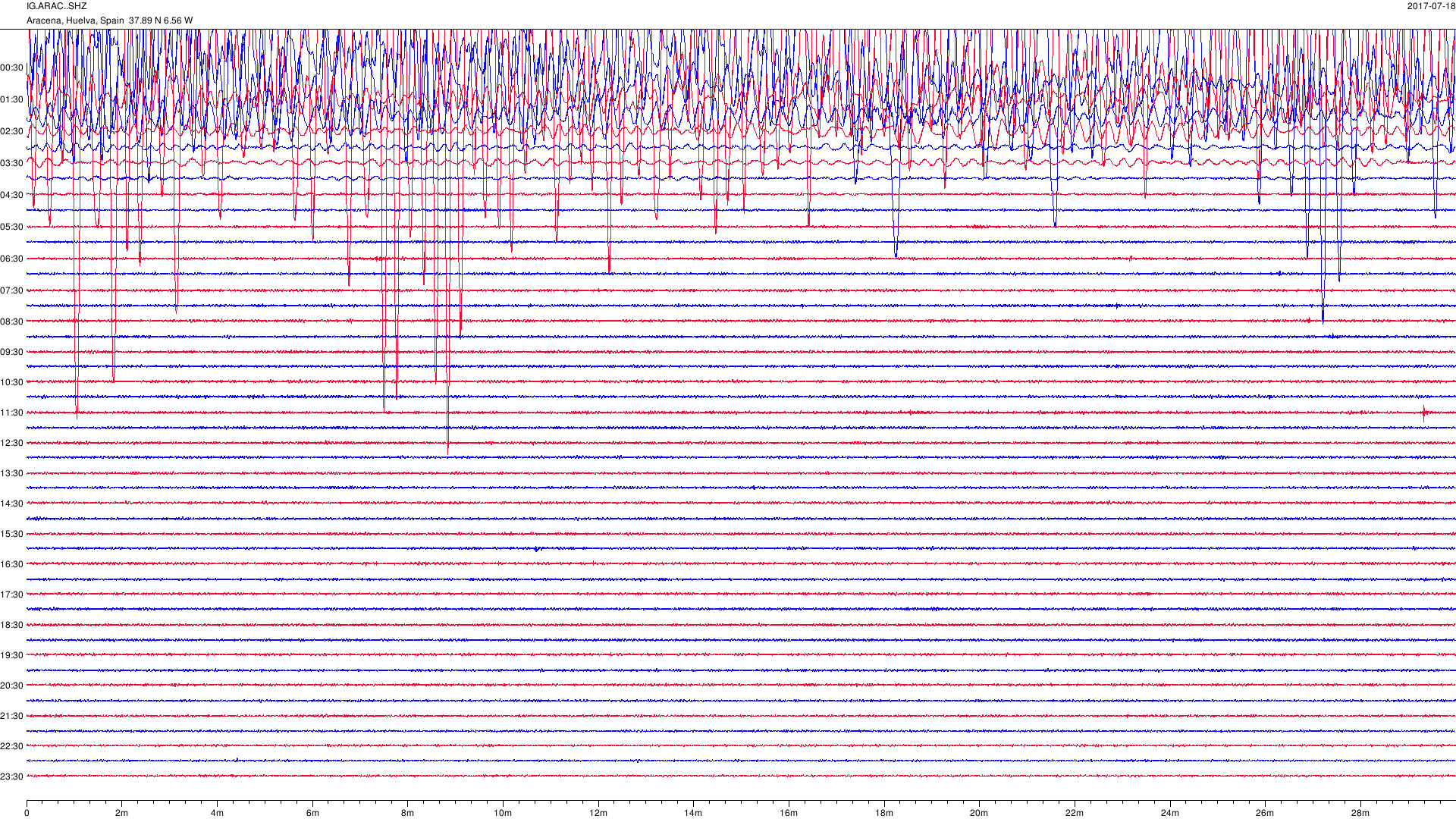Click the 16:30 time label
Image resolution: width=1456 pixels, height=819 pixels.
tap(11, 564)
